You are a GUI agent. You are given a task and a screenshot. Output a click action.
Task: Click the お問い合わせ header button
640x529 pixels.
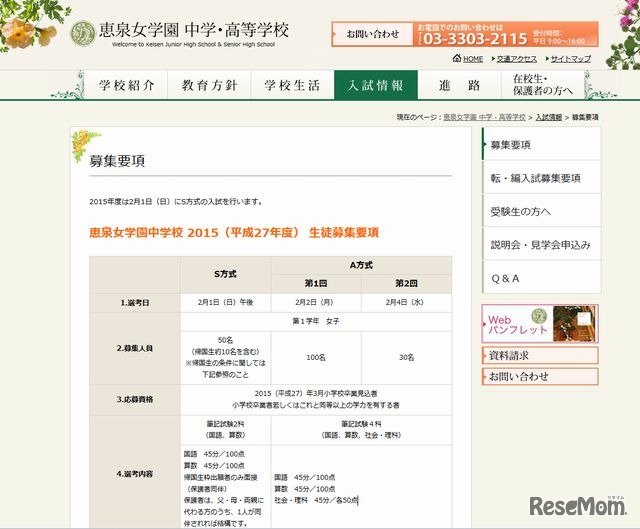click(x=373, y=34)
